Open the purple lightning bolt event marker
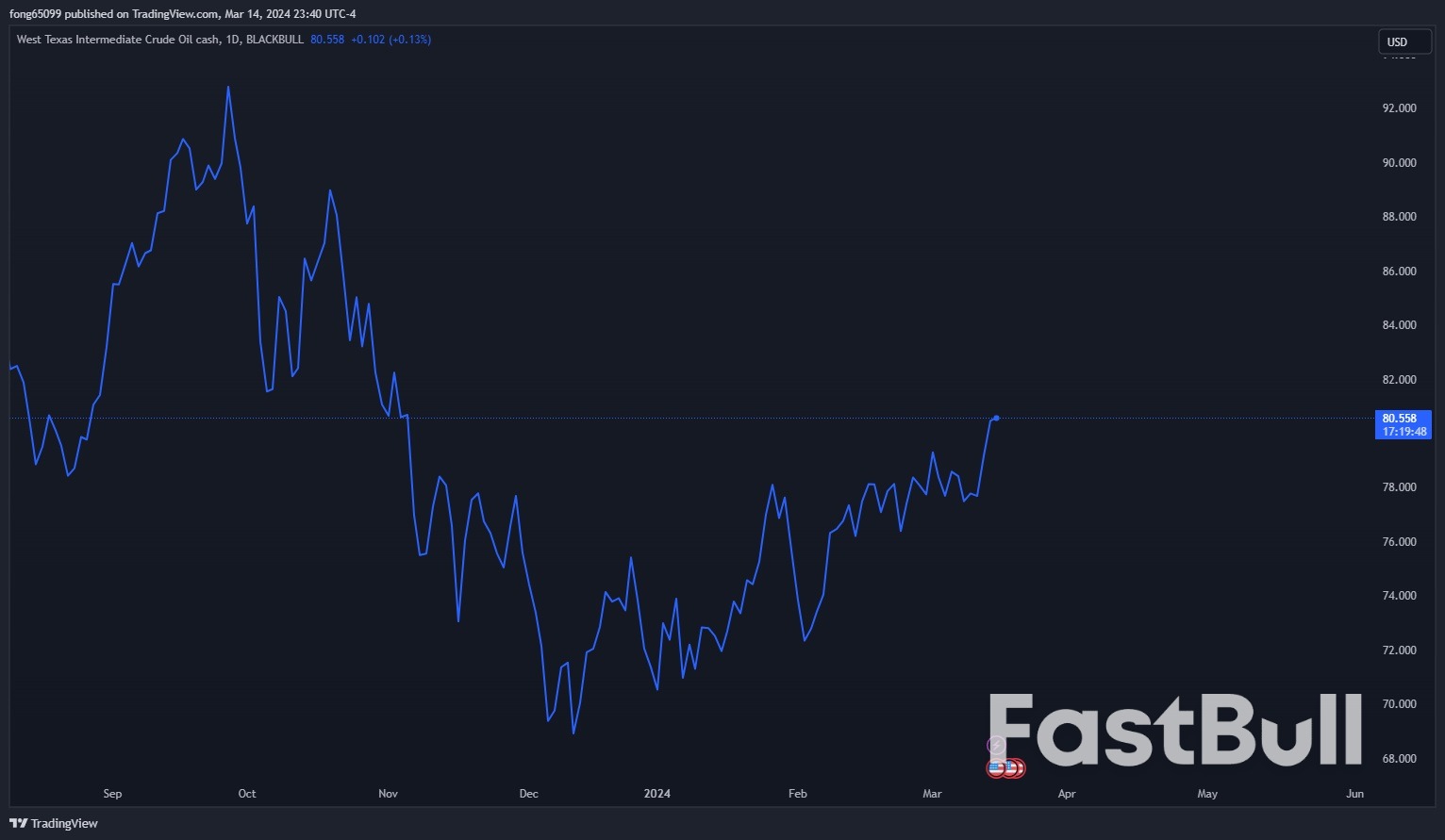The image size is (1445, 840). [996, 746]
